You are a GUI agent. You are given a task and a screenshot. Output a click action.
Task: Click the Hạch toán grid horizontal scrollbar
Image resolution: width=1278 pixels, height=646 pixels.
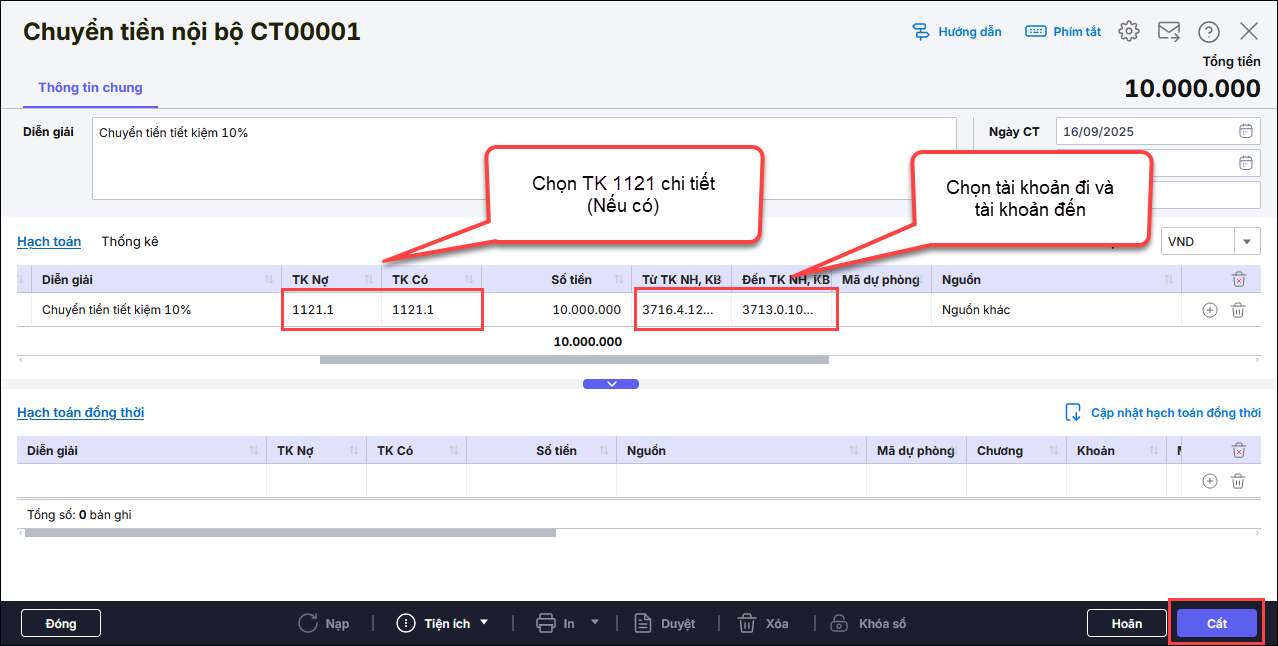pos(573,359)
